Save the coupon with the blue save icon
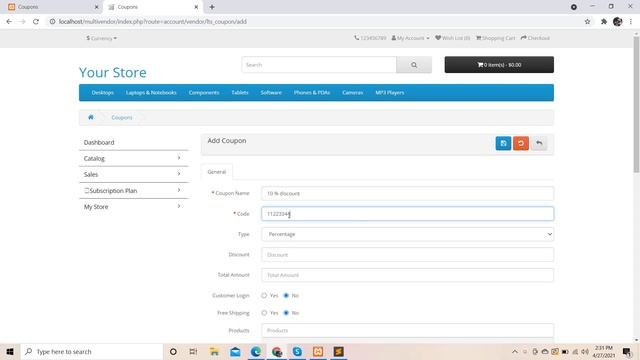Image resolution: width=640 pixels, height=360 pixels. [503, 143]
